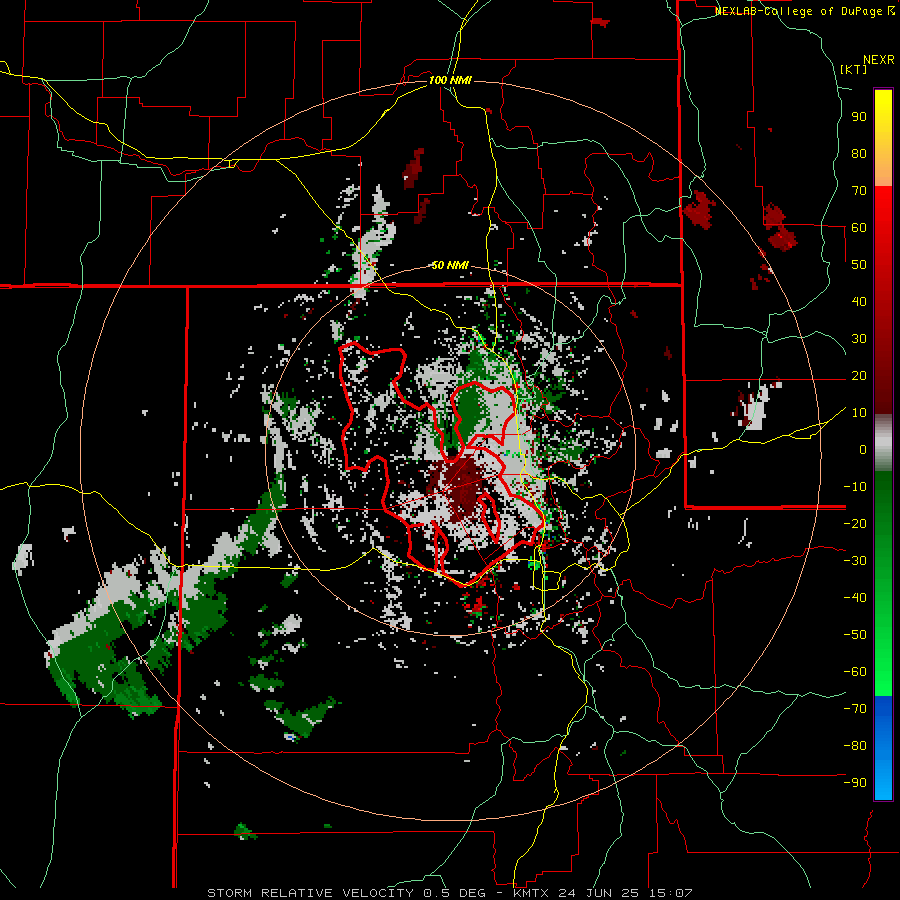Screen dimensions: 900x900
Task: Click the -30 value on the velocity scale
Action: [855, 561]
